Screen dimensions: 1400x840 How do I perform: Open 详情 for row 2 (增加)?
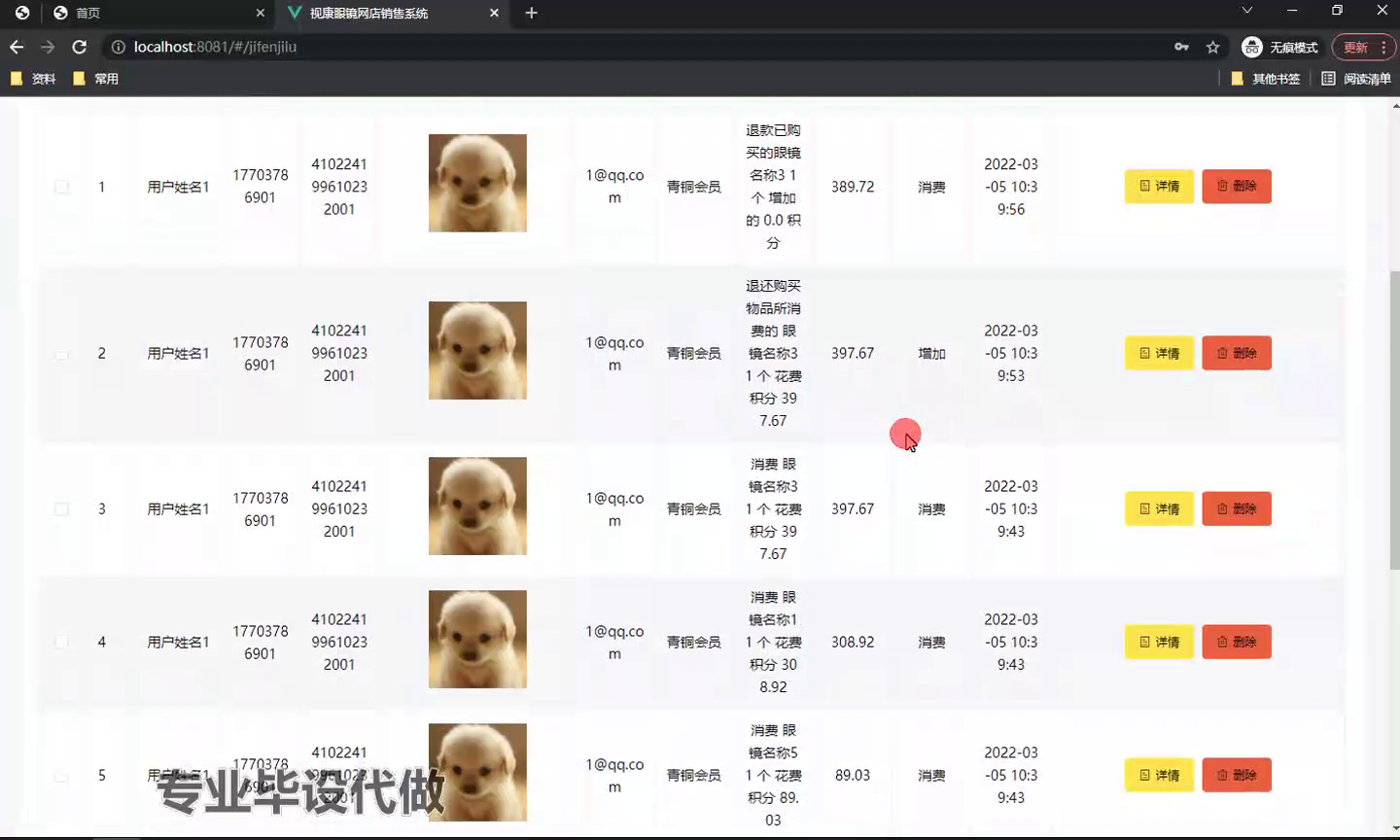(1159, 354)
